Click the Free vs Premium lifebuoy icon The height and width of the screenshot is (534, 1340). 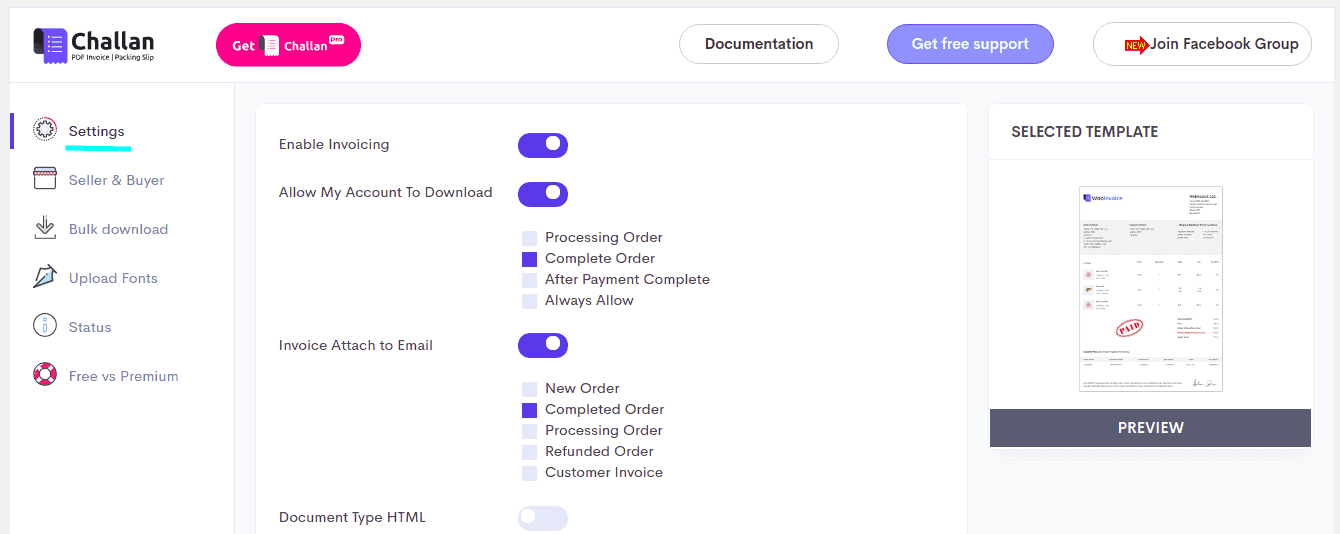tap(45, 375)
